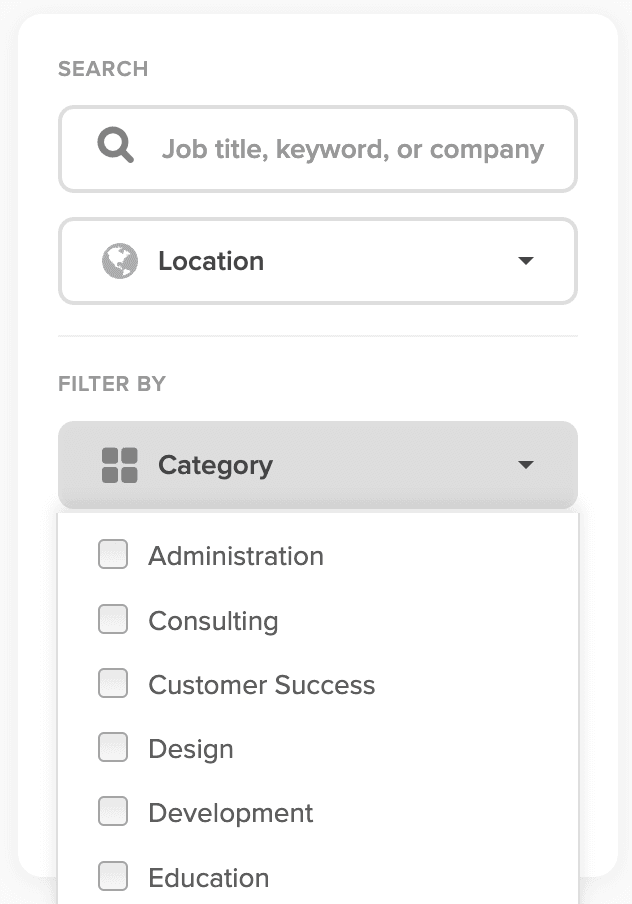Click the magnifying glass search icon
The image size is (632, 904).
[x=116, y=148]
